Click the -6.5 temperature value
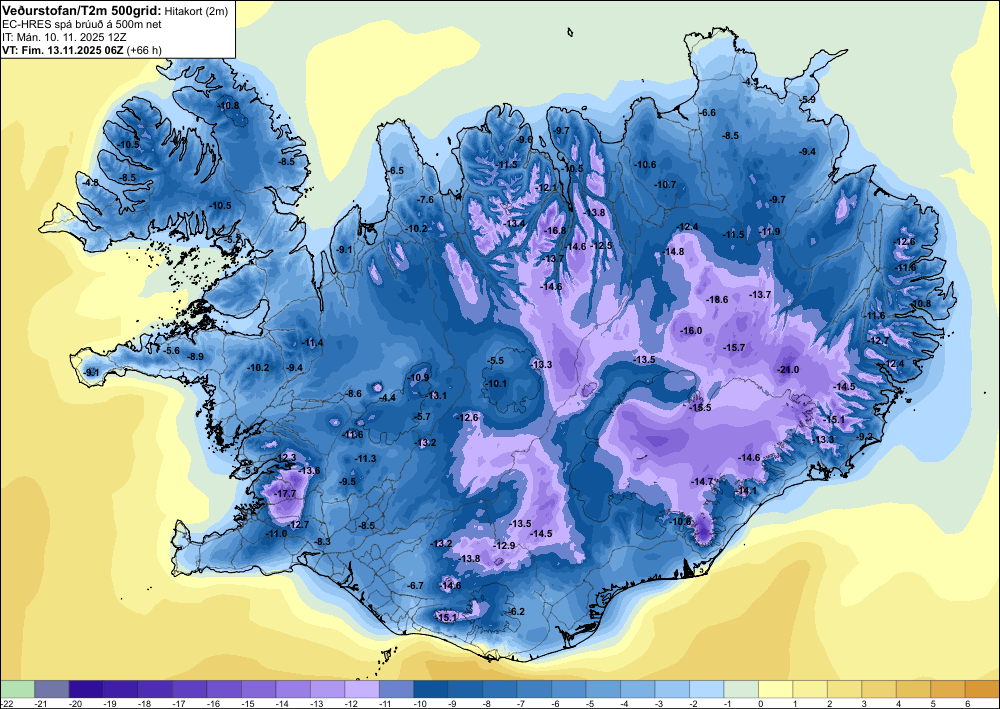This screenshot has height=709, width=1000. tap(395, 170)
